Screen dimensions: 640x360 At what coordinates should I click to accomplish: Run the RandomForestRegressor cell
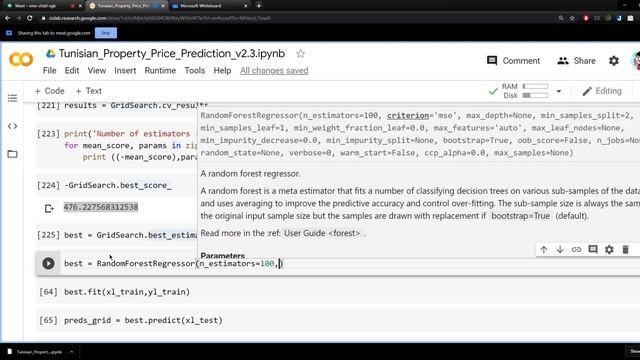pyautogui.click(x=48, y=263)
